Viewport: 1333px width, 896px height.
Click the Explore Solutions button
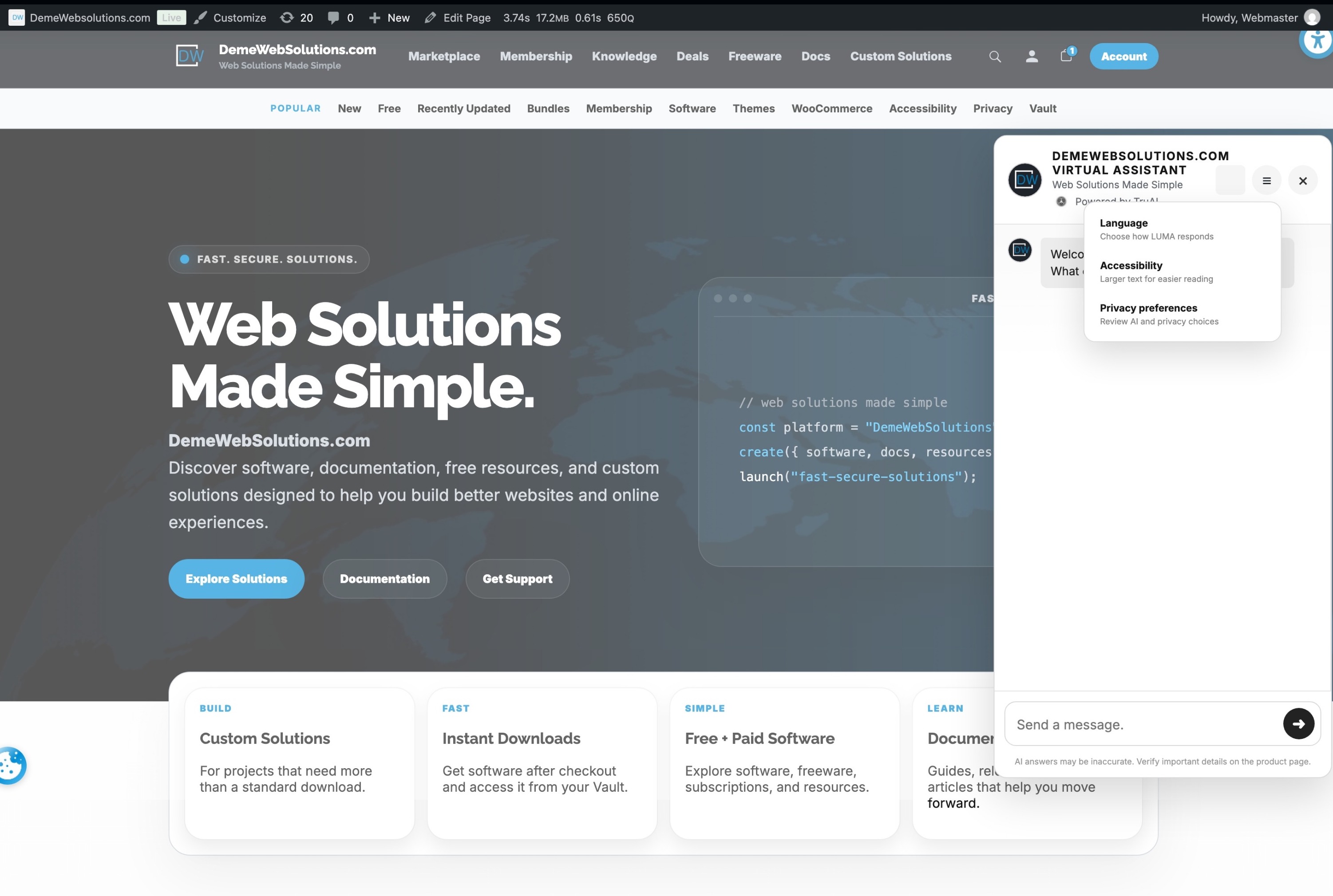pos(236,579)
